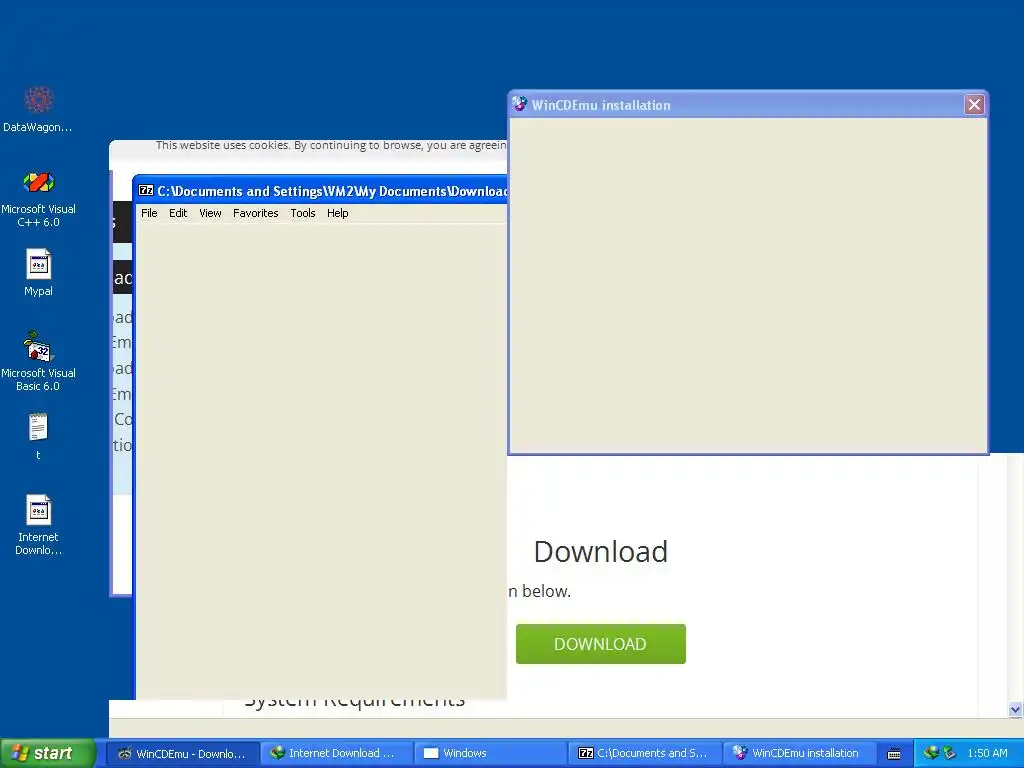Close the WinCDEmu installation window
1024x768 pixels.
point(974,104)
